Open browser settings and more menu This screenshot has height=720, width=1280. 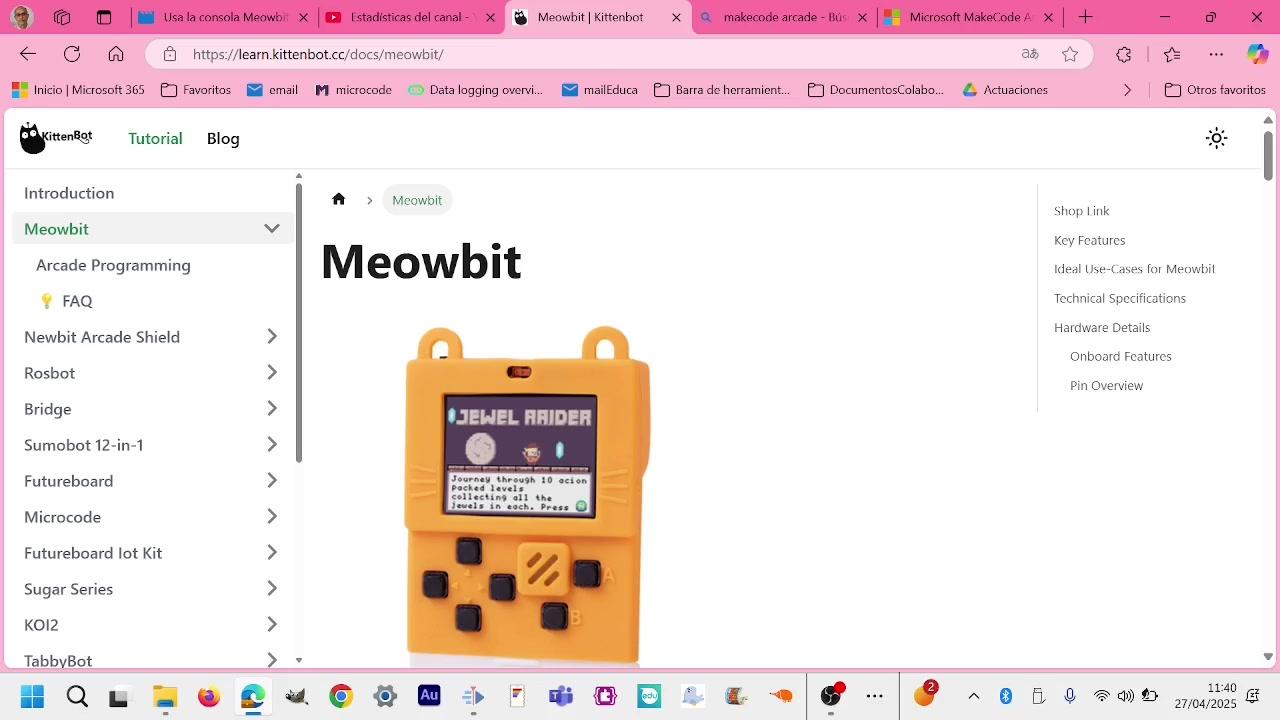(x=1216, y=54)
